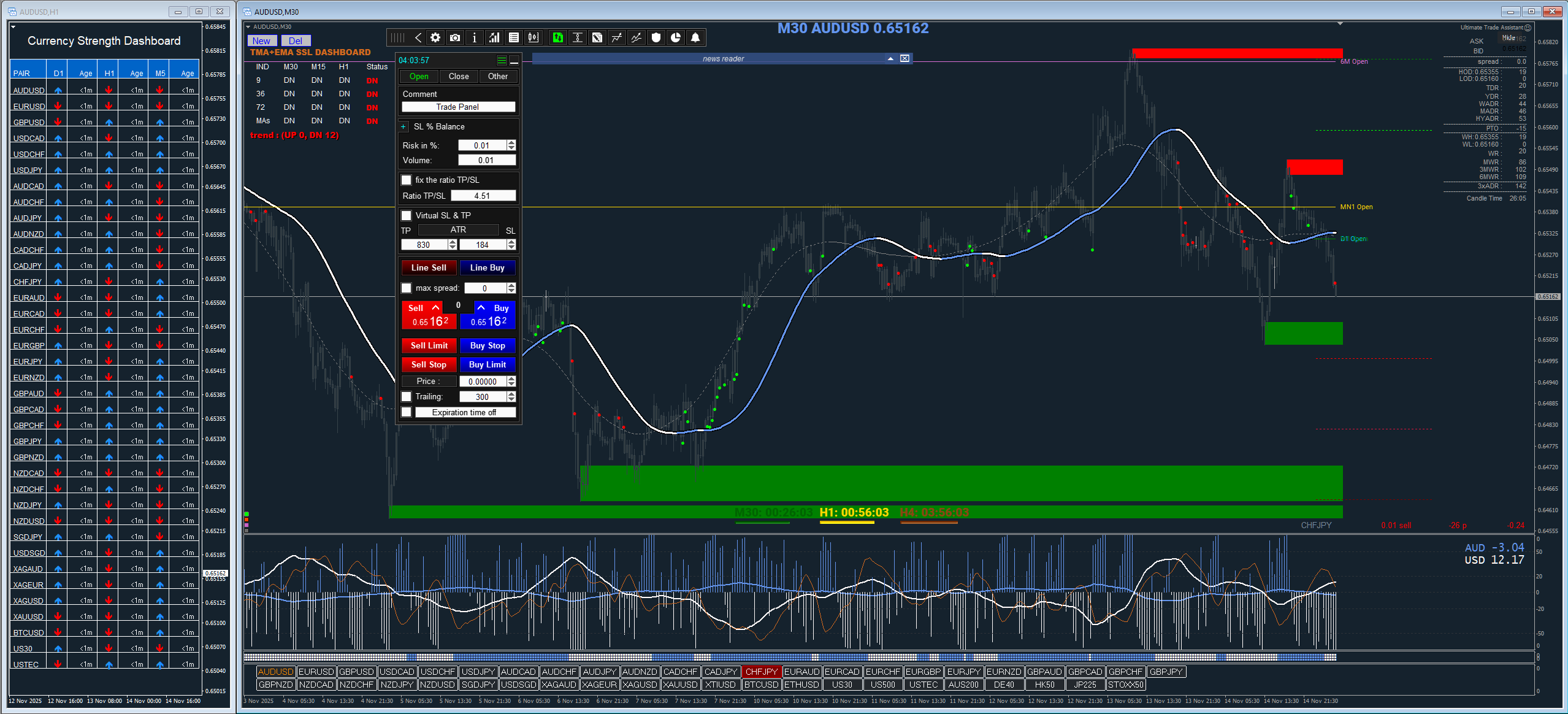The image size is (1568, 714).
Task: Click the info icon in toolbar
Action: coord(475,38)
